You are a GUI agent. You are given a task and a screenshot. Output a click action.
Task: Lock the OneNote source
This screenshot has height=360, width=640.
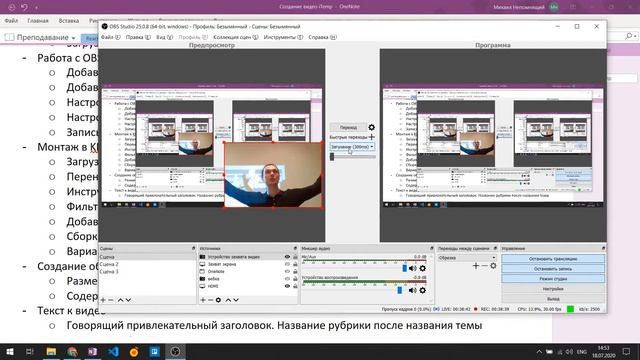point(295,271)
